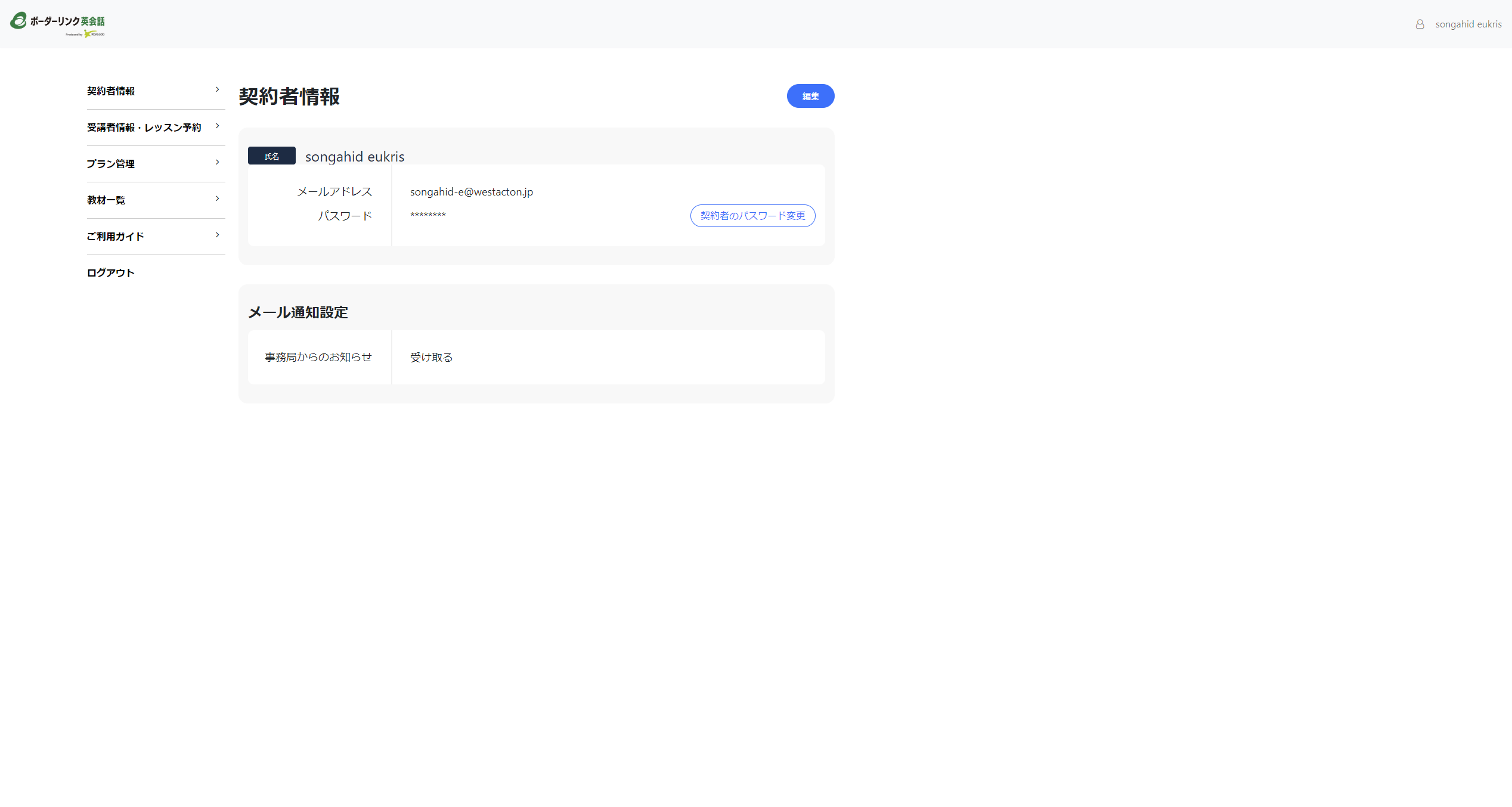Click the user profile icon in the header

pos(1420,24)
